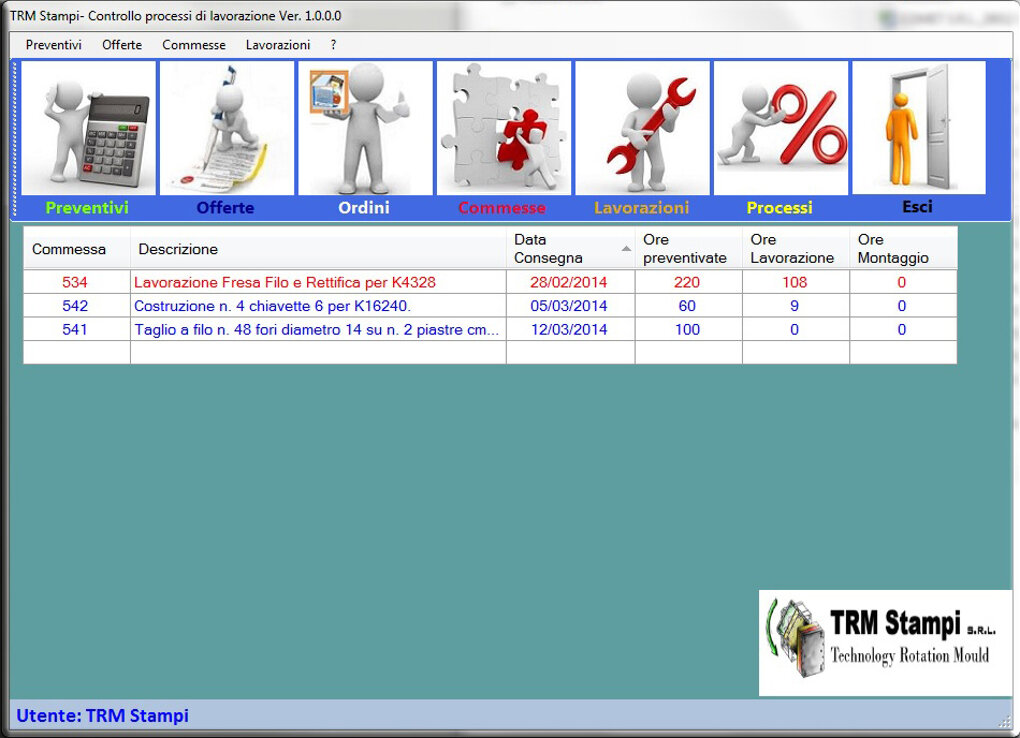This screenshot has height=738, width=1020.
Task: Click the blue Offerte toolbar label
Action: (x=226, y=208)
